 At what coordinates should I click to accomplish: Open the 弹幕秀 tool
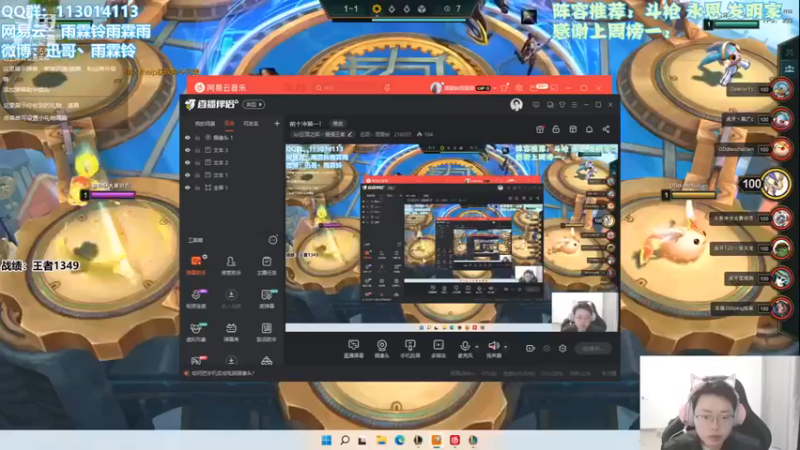pos(231,332)
